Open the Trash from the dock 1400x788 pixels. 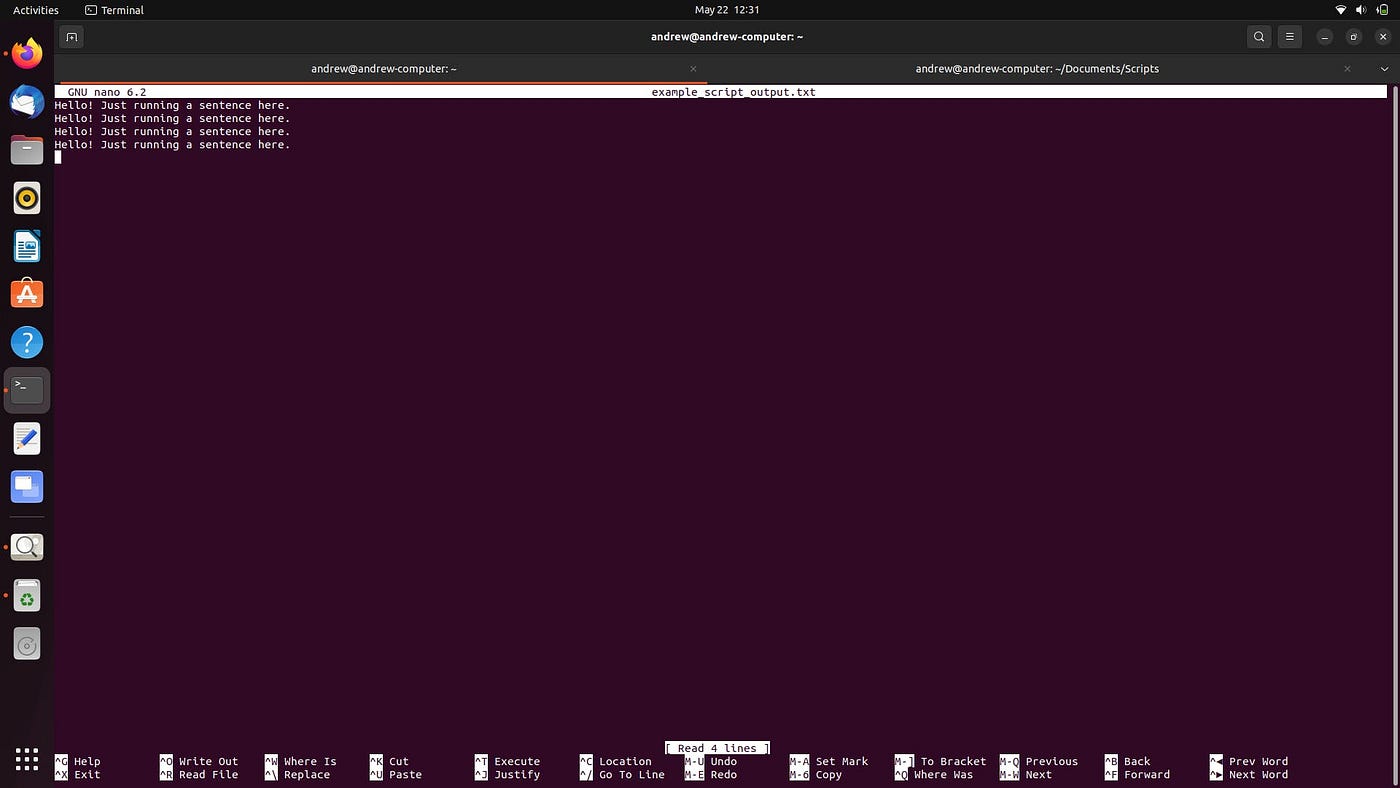pos(26,595)
